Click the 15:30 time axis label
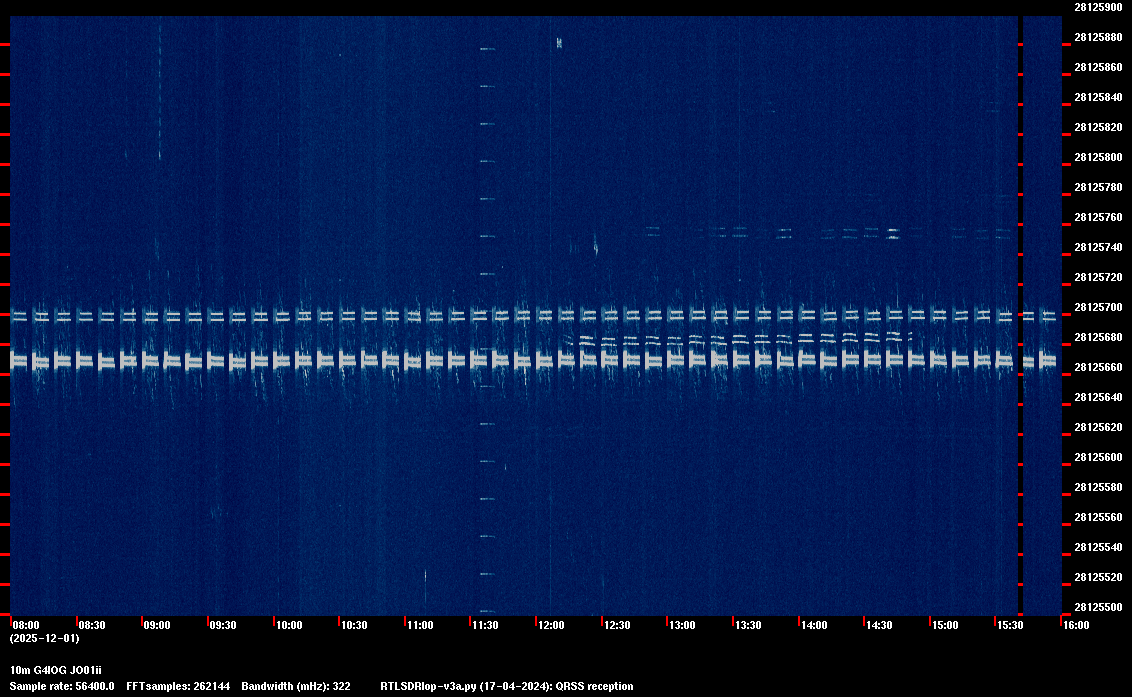The image size is (1132, 697). click(x=1010, y=625)
